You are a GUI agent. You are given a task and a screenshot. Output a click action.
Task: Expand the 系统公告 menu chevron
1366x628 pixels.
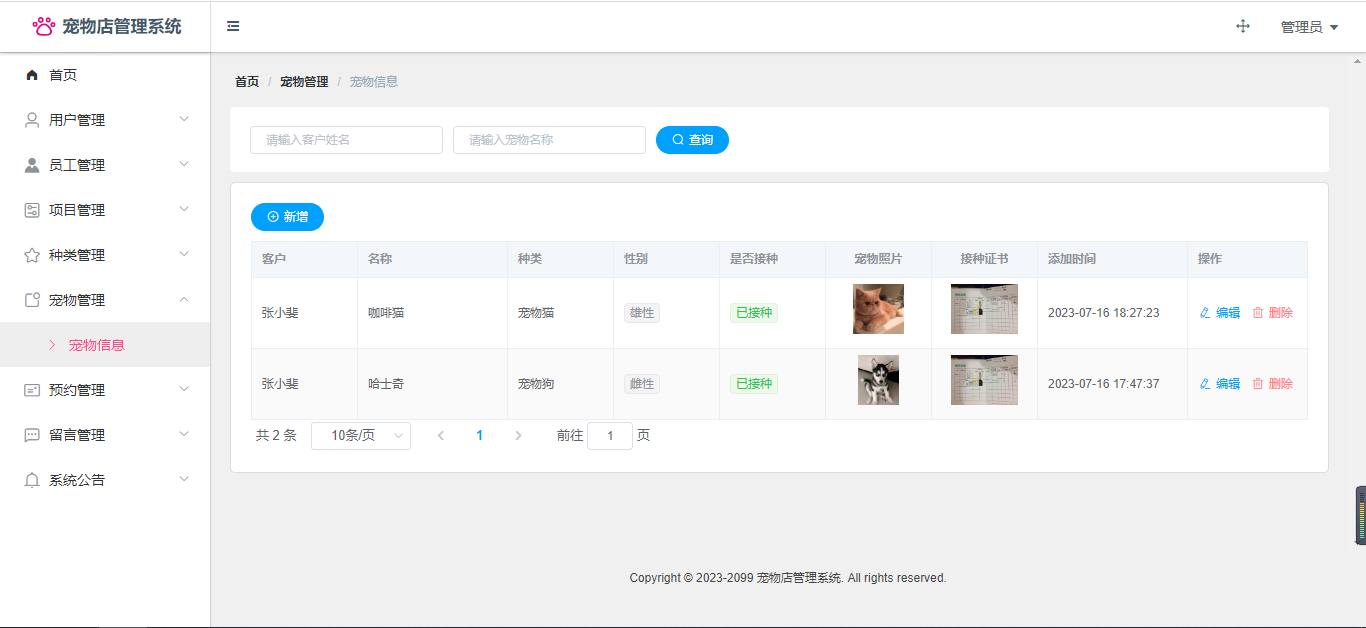184,479
